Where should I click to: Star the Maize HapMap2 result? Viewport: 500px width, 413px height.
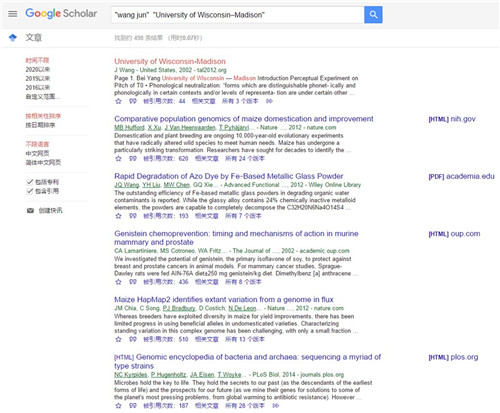(118, 339)
